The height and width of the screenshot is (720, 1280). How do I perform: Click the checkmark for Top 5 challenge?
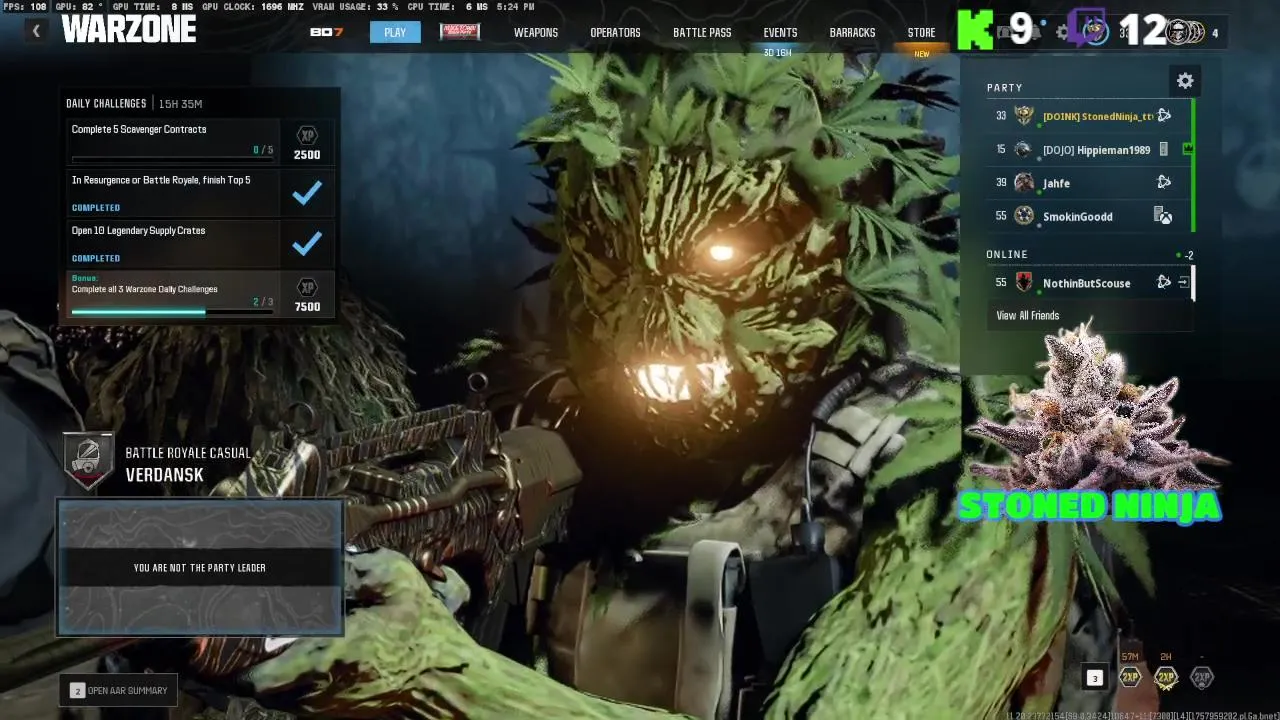(307, 193)
